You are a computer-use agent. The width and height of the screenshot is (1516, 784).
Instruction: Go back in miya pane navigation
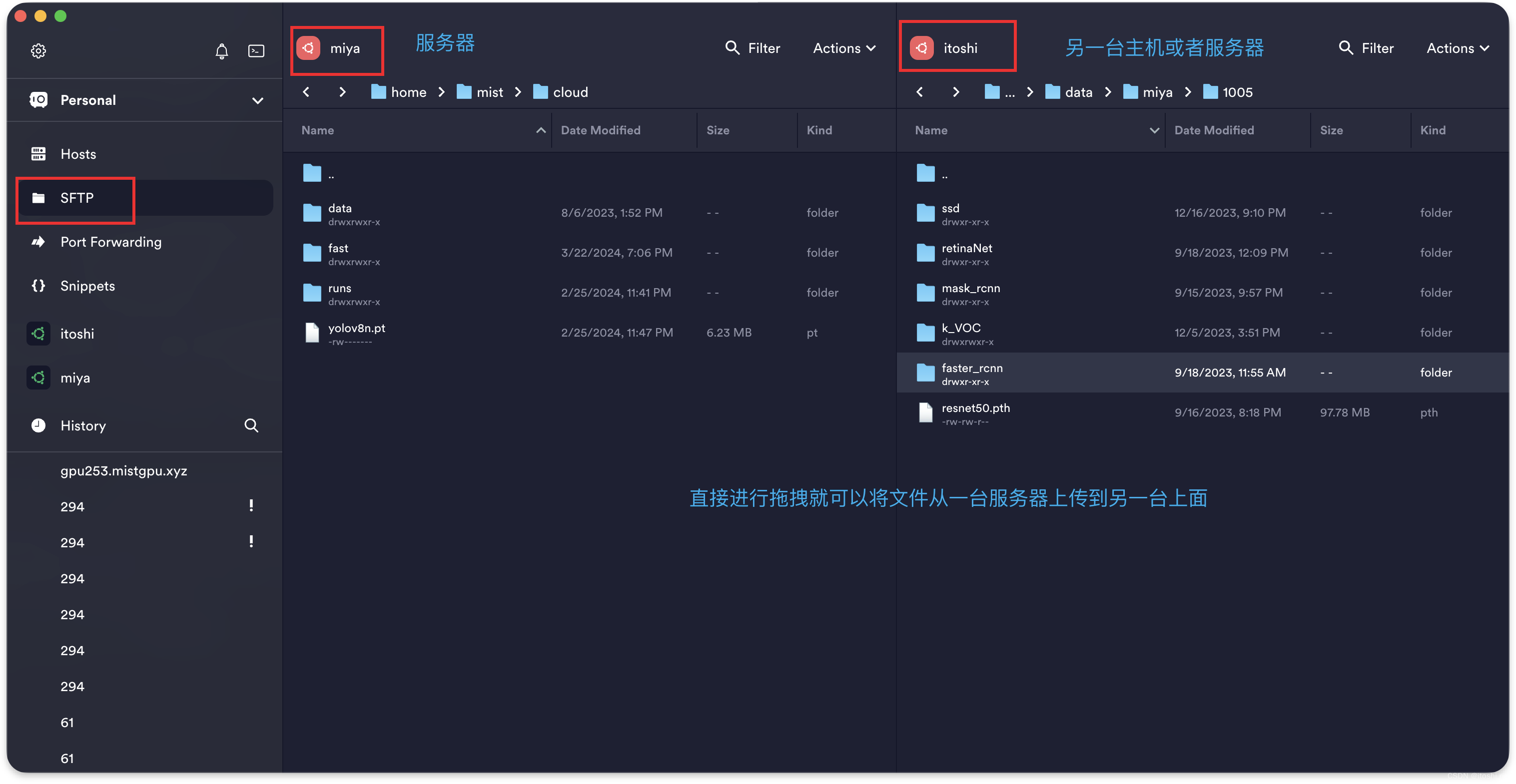coord(306,92)
